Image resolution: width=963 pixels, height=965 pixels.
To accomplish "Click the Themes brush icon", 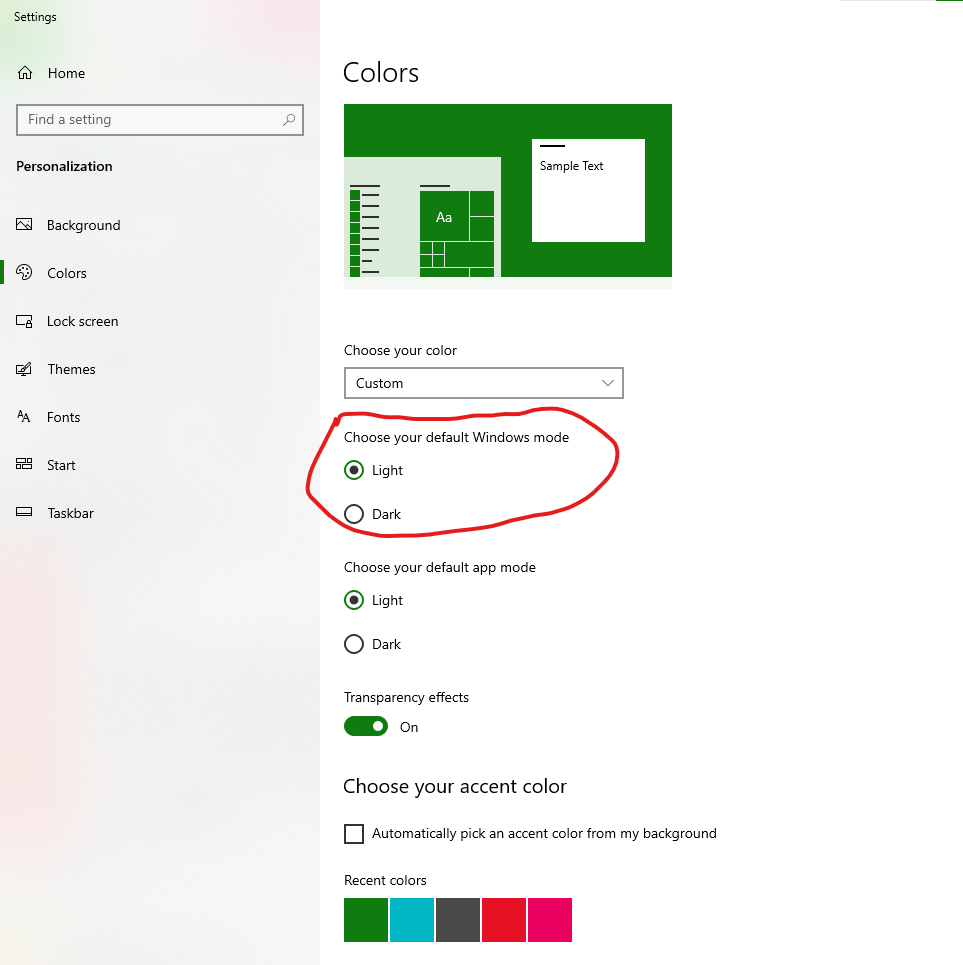I will [24, 369].
